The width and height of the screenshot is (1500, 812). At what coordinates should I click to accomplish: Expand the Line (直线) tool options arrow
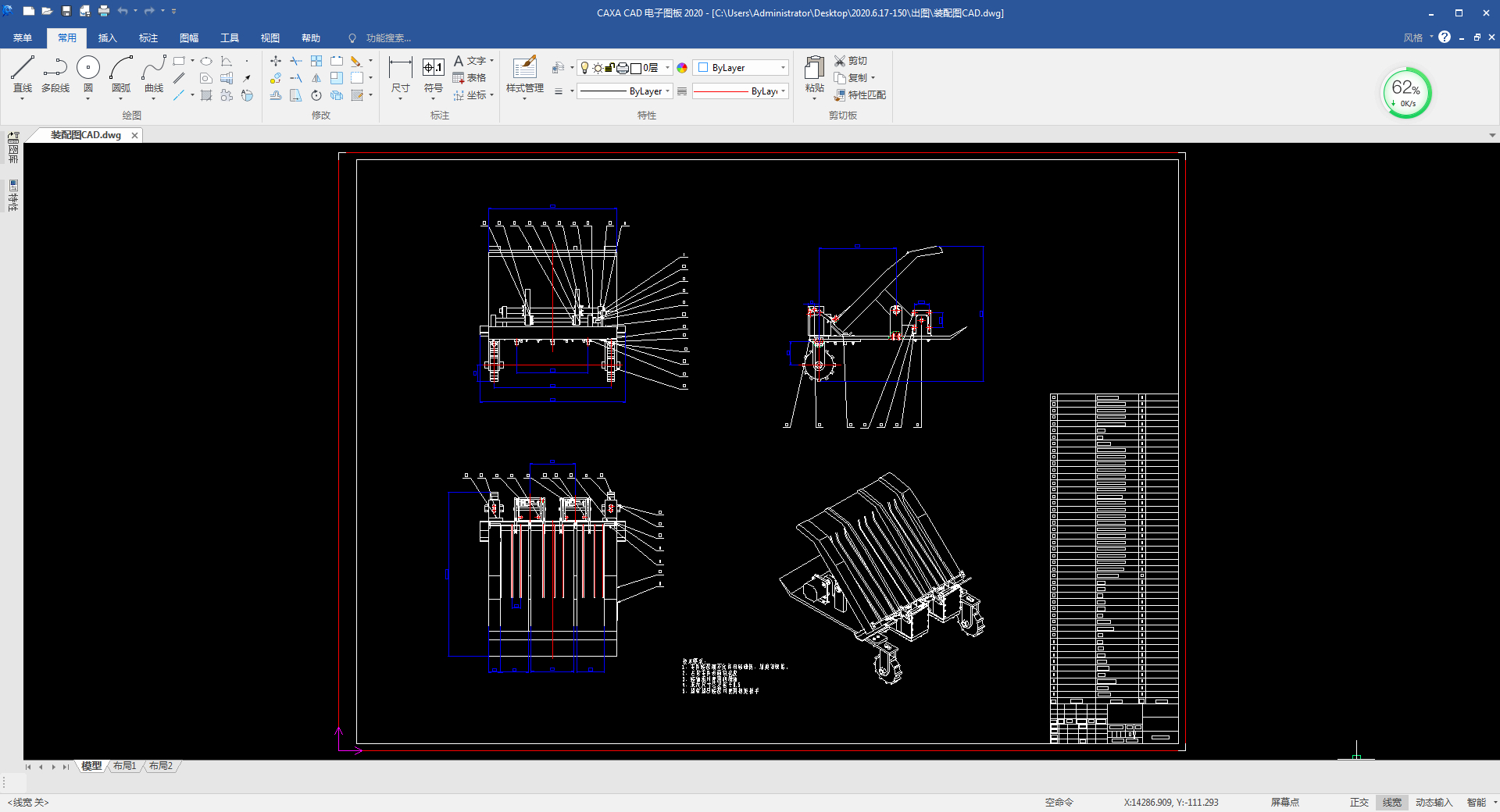click(23, 99)
